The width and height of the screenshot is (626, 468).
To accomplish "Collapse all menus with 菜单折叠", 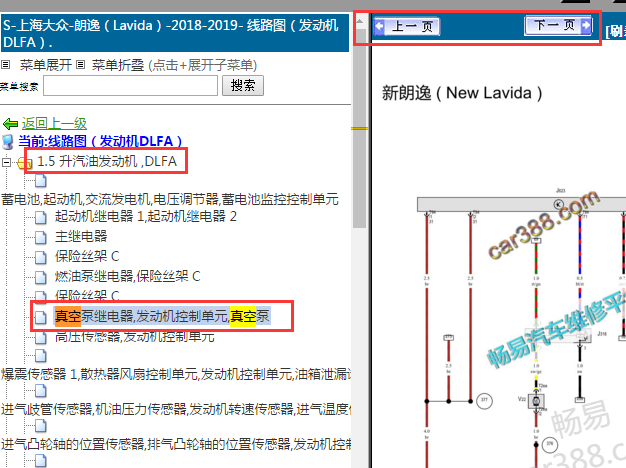I will point(118,65).
